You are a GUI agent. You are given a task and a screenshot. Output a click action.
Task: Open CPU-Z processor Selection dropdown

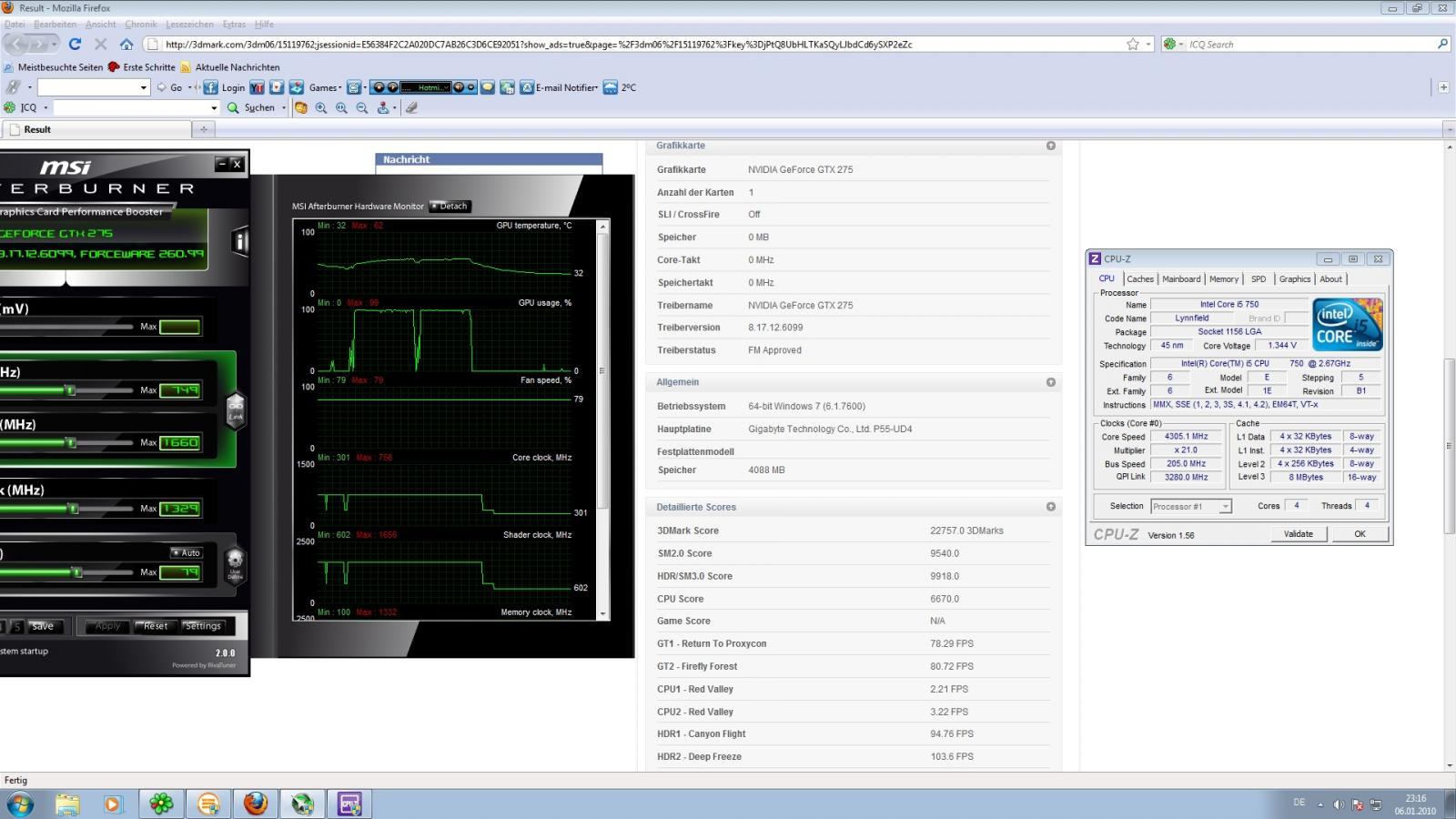[x=1191, y=507]
